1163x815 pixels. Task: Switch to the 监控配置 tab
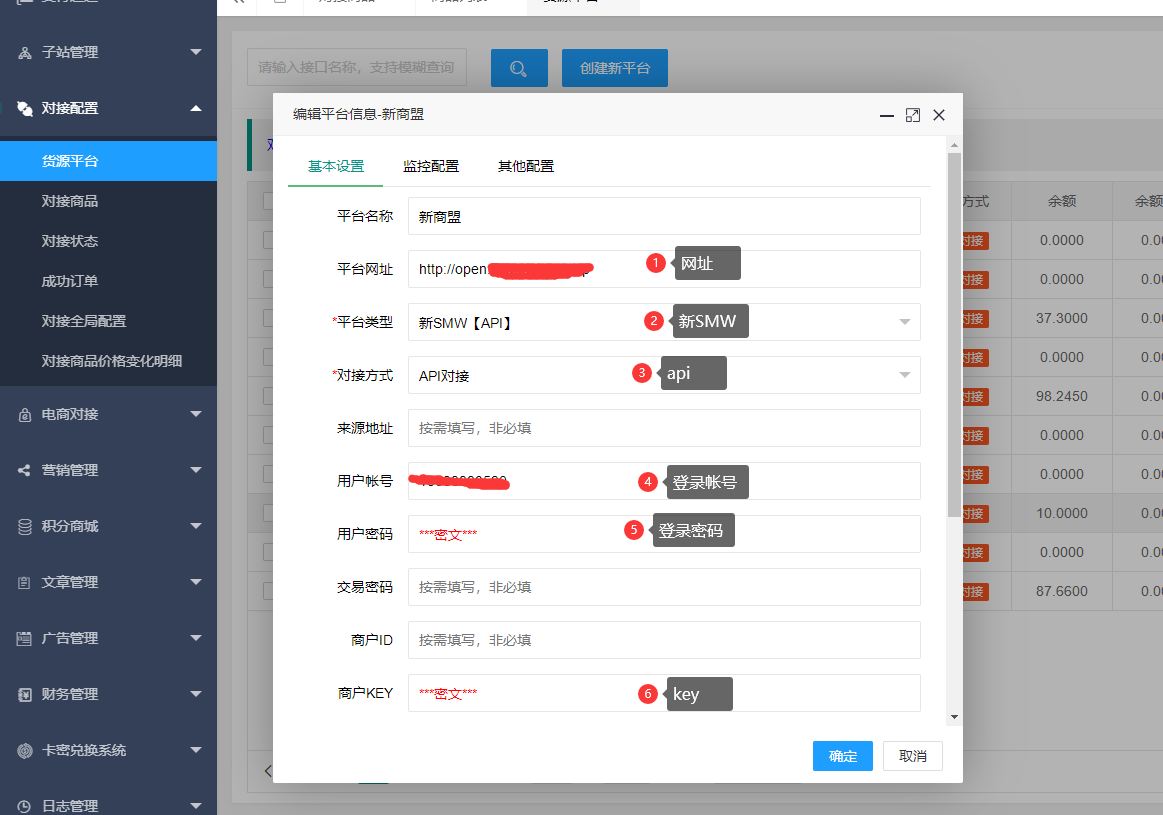(431, 166)
